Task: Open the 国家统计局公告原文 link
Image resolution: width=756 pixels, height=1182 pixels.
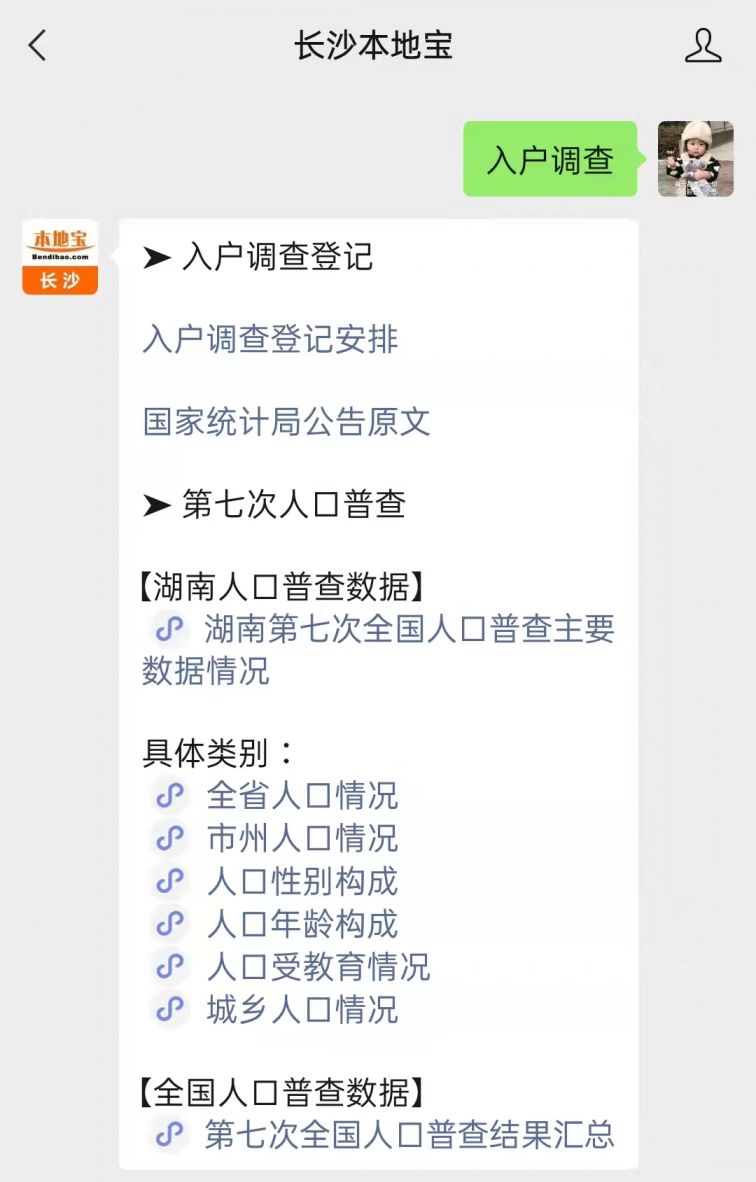Action: pos(286,421)
